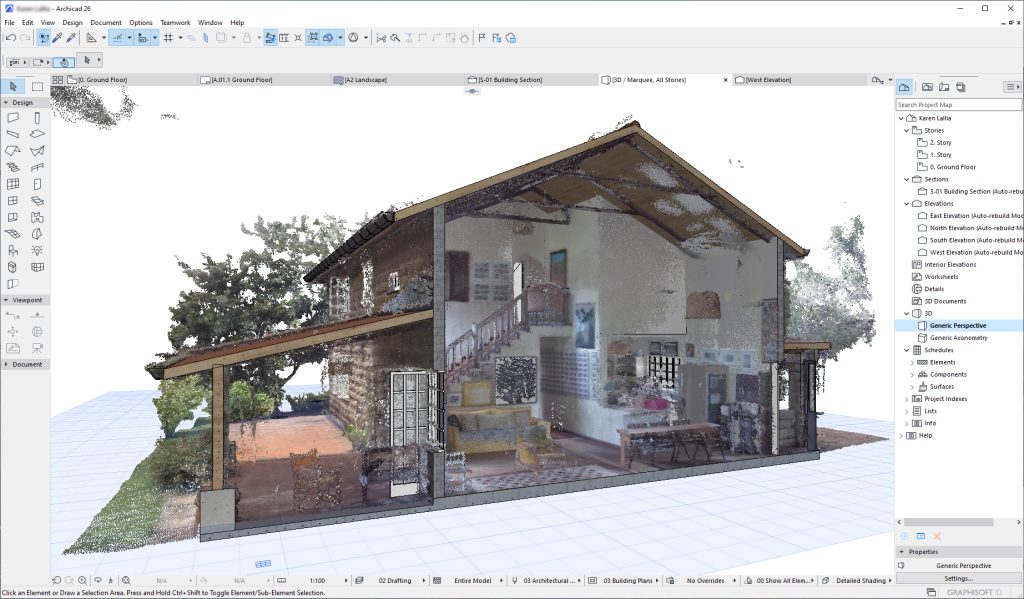Click the Search Project Map field
The image size is (1024, 599).
pos(958,104)
